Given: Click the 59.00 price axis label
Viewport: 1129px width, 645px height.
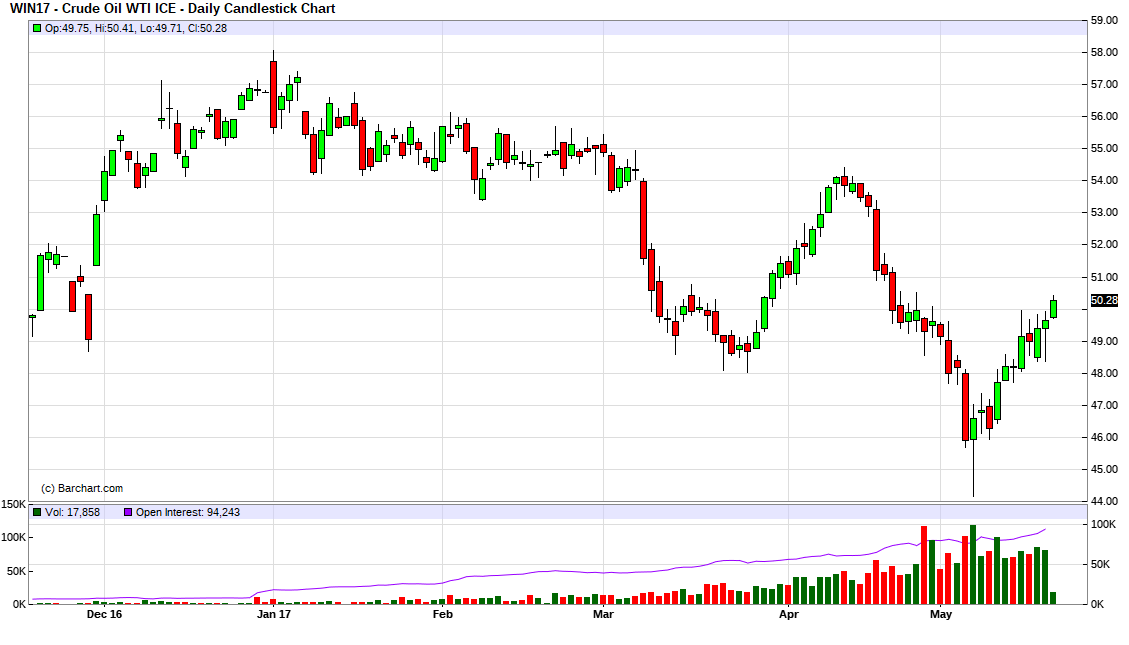Looking at the screenshot, I should (1103, 20).
